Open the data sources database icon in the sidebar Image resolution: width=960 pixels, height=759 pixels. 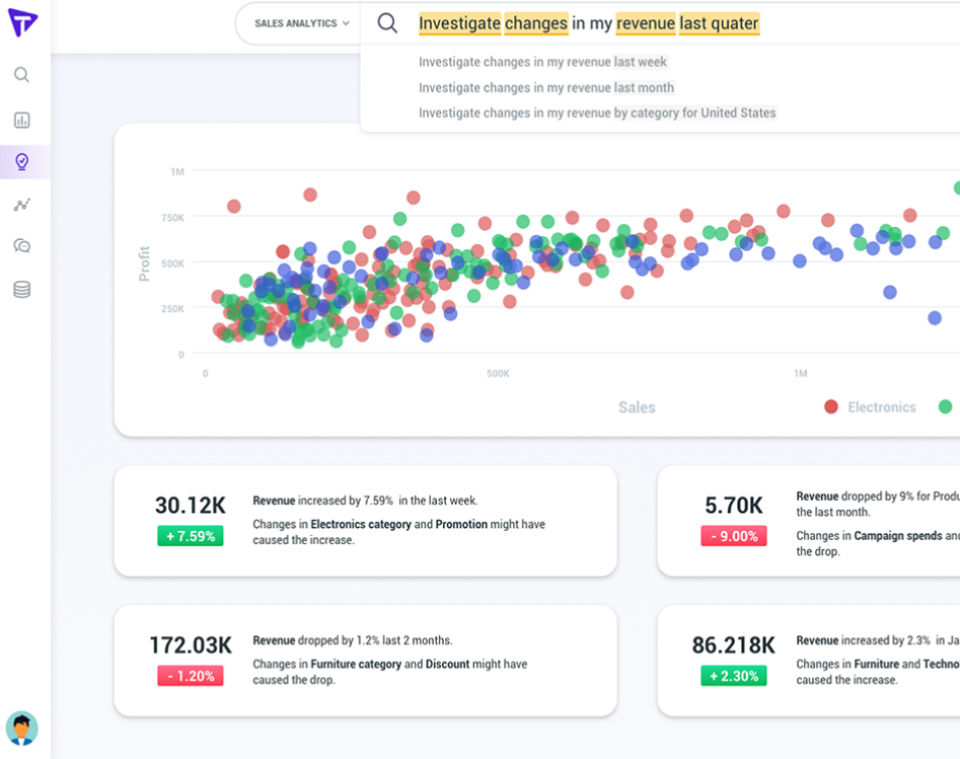point(22,290)
